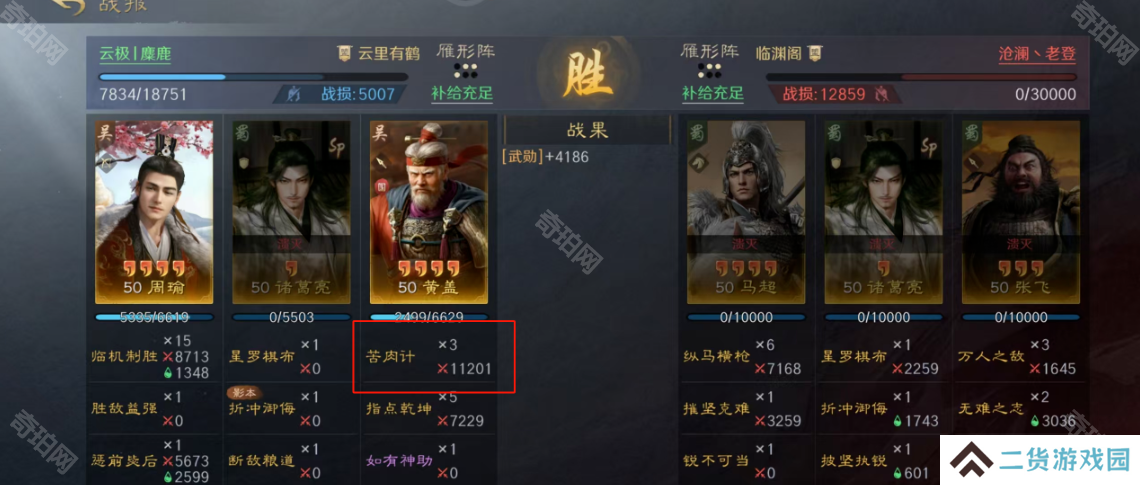
Task: Click the 临渊阁 alliance badge icon
Action: 816,53
